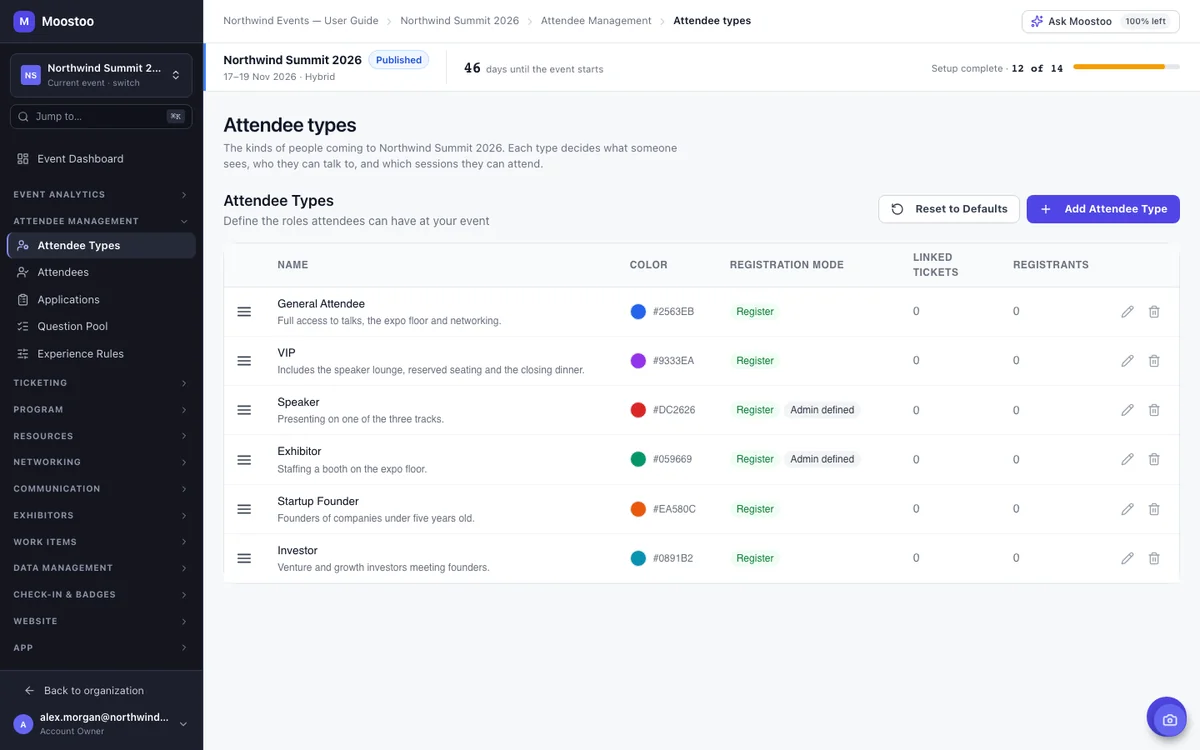Click the General Attendee row drag handle

click(244, 312)
